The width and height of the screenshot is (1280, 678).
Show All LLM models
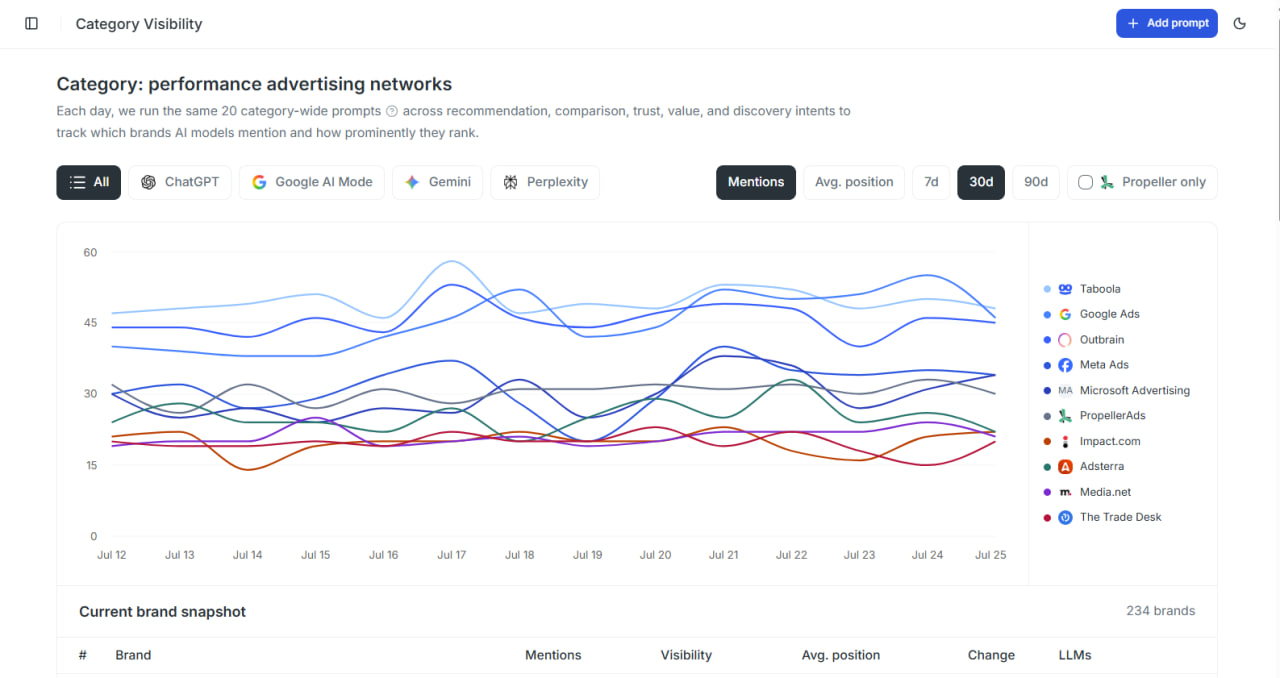tap(89, 182)
